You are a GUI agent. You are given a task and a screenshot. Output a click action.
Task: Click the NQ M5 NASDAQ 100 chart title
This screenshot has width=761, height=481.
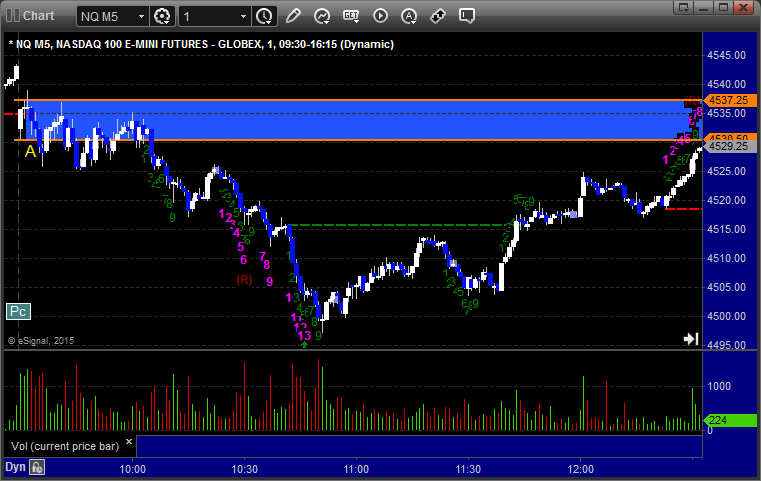201,44
